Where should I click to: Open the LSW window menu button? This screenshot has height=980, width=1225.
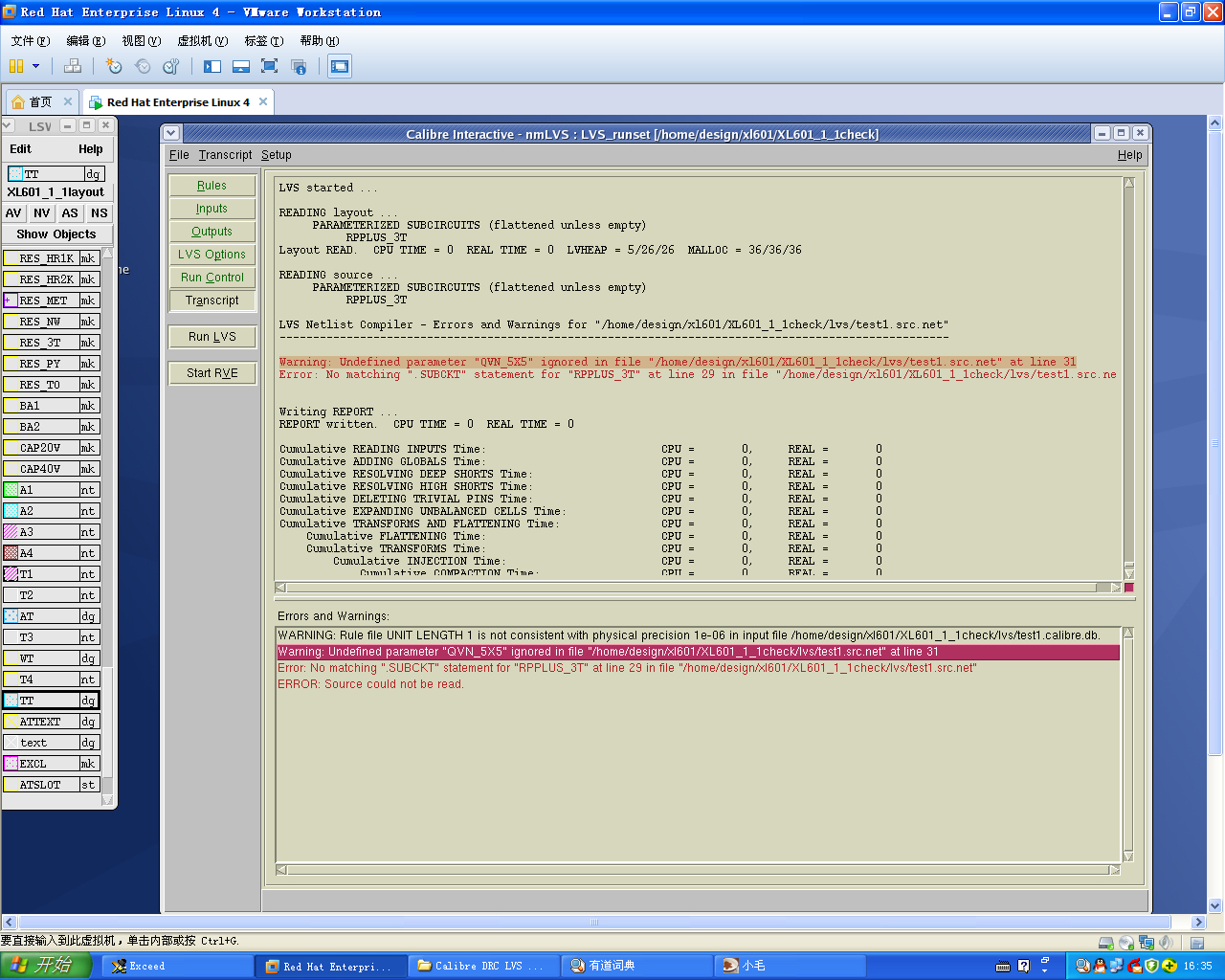pyautogui.click(x=8, y=125)
